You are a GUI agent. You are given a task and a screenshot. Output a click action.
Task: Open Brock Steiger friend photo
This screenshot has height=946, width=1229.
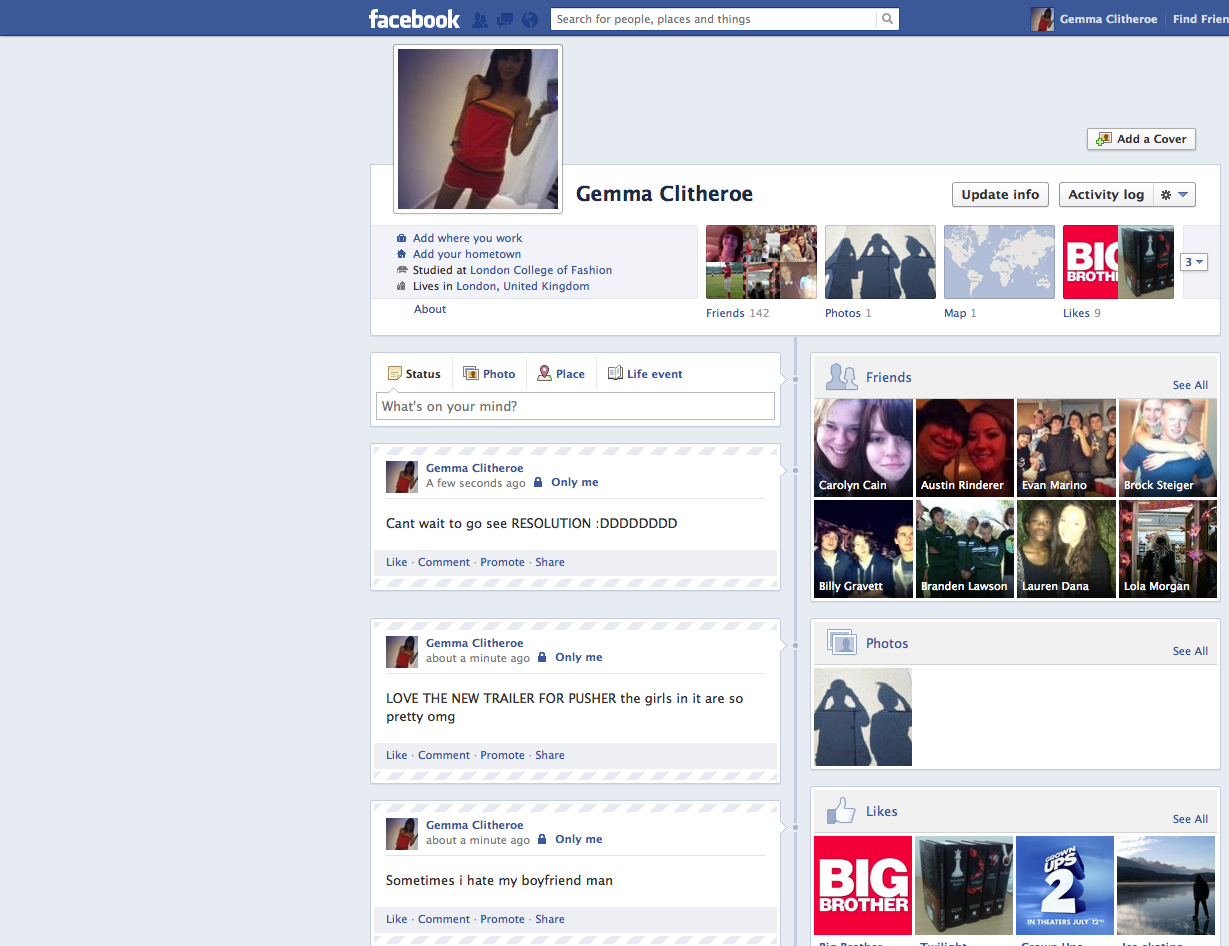click(x=1168, y=448)
